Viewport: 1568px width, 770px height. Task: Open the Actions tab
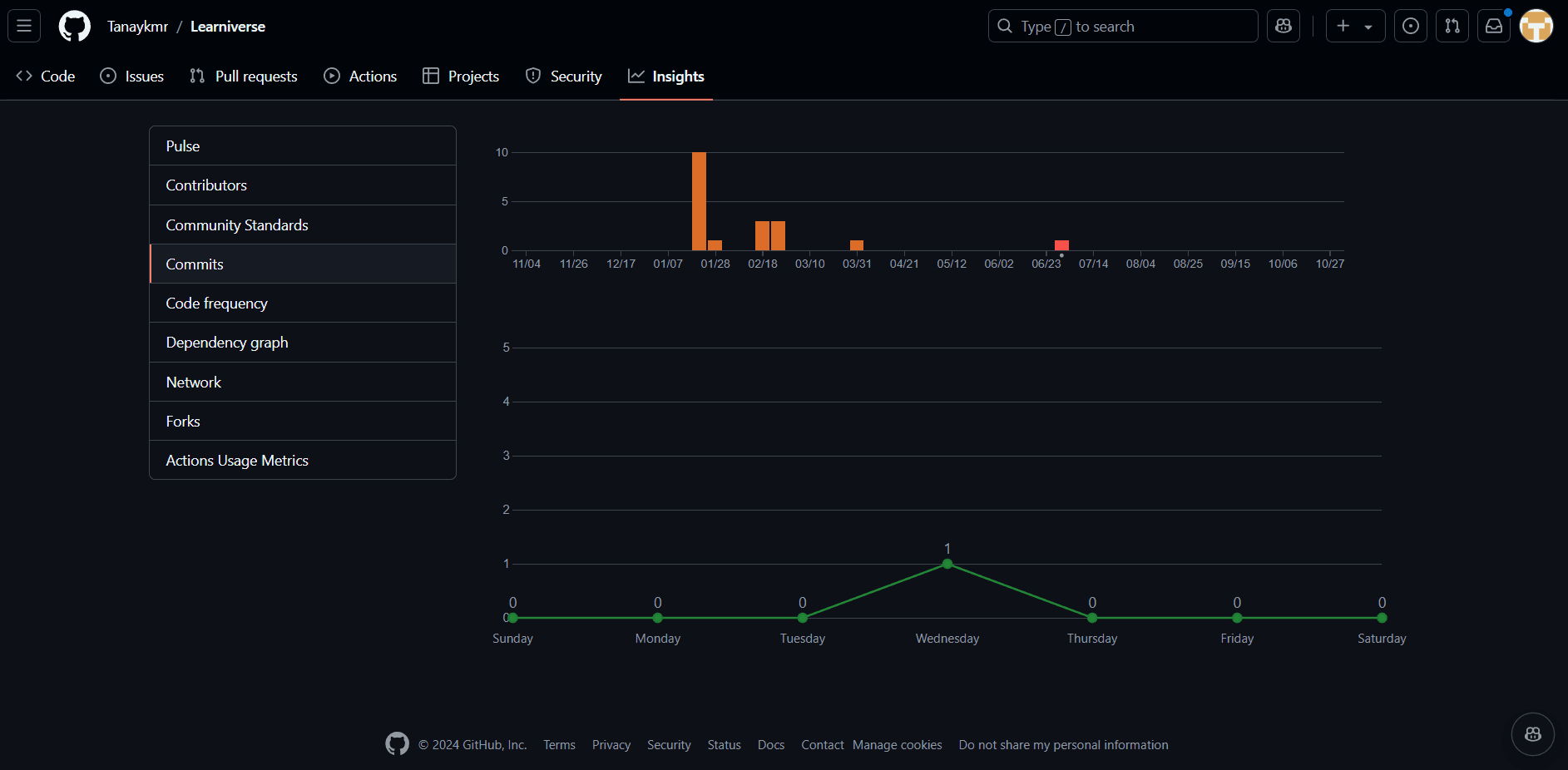[360, 76]
